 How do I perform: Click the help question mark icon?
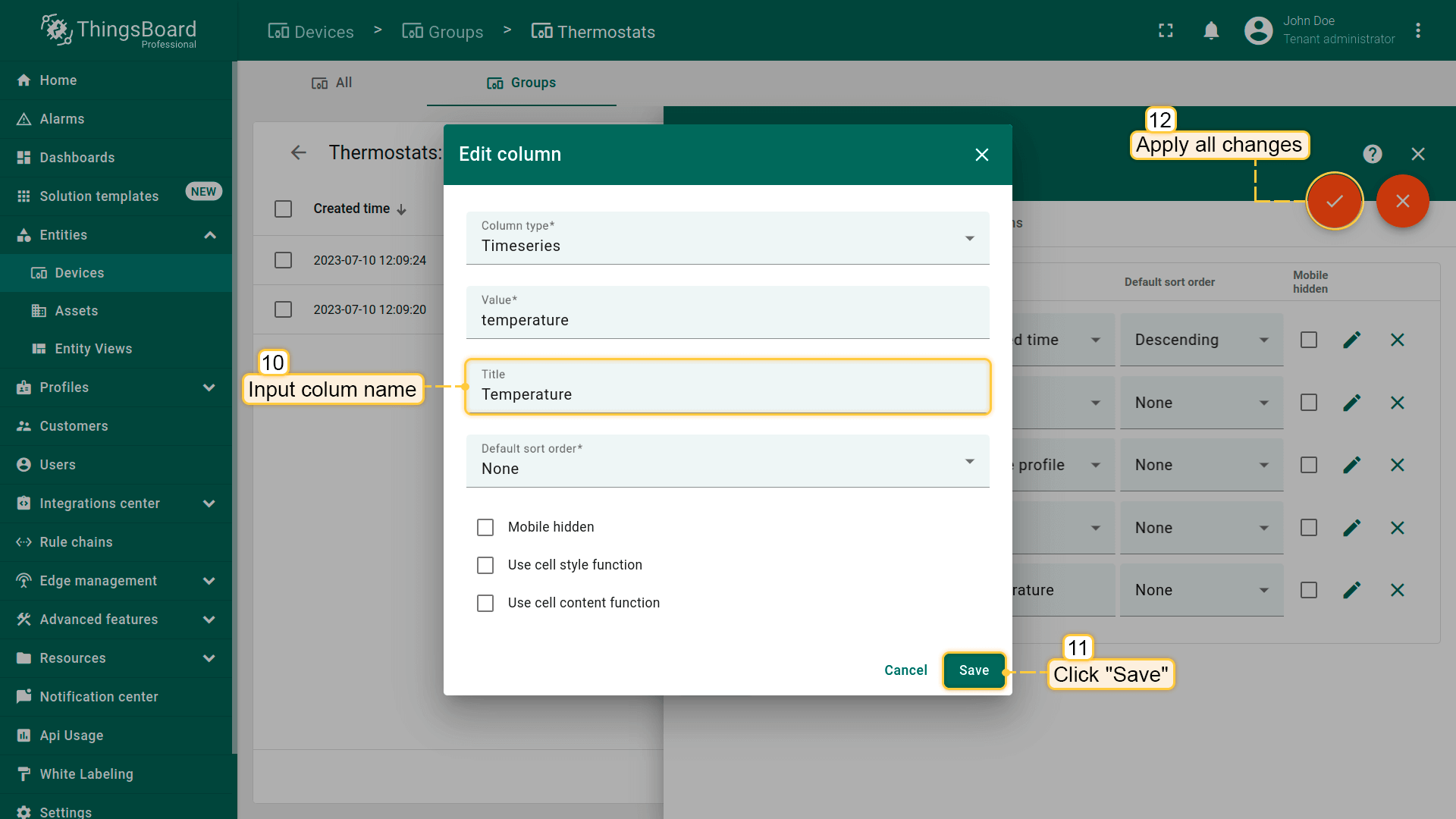1372,154
